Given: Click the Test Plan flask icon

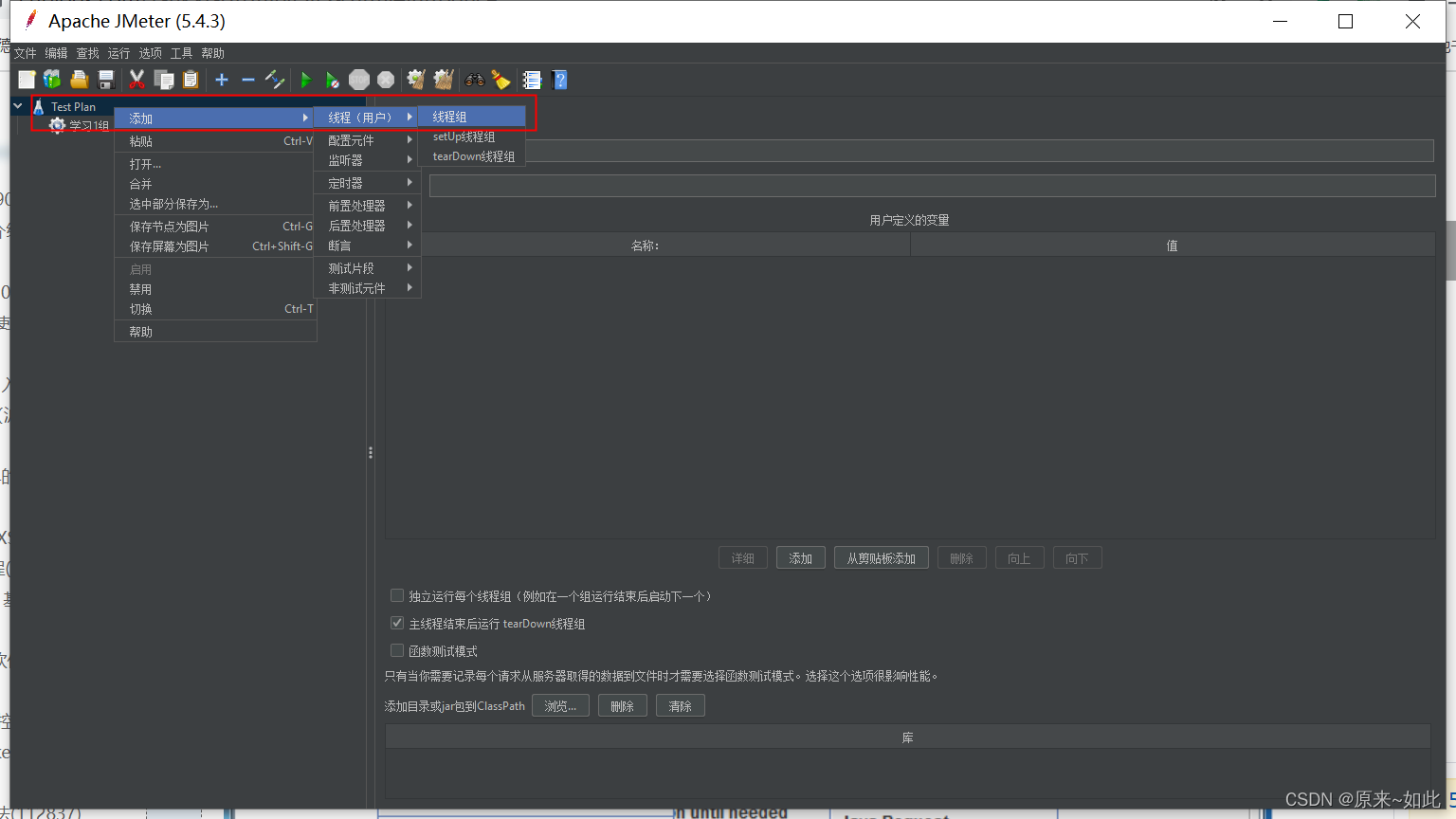Looking at the screenshot, I should point(39,106).
